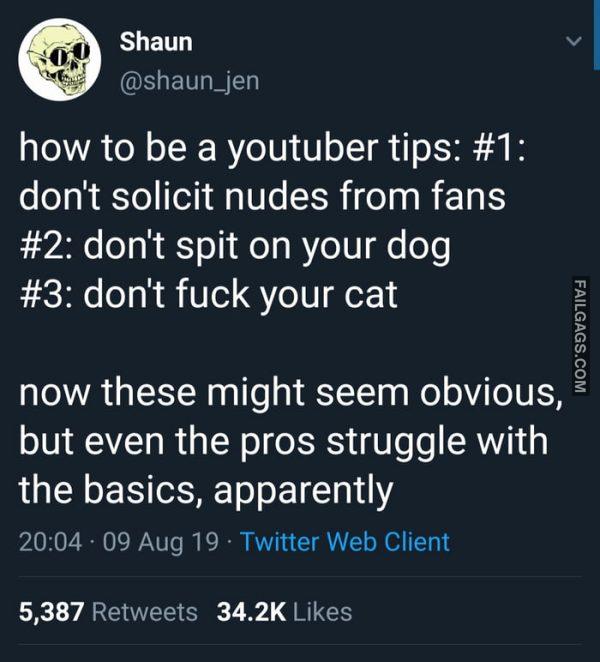This screenshot has height=662, width=600.
Task: Click the 'now these might seem obvious' line
Action: coord(291,393)
